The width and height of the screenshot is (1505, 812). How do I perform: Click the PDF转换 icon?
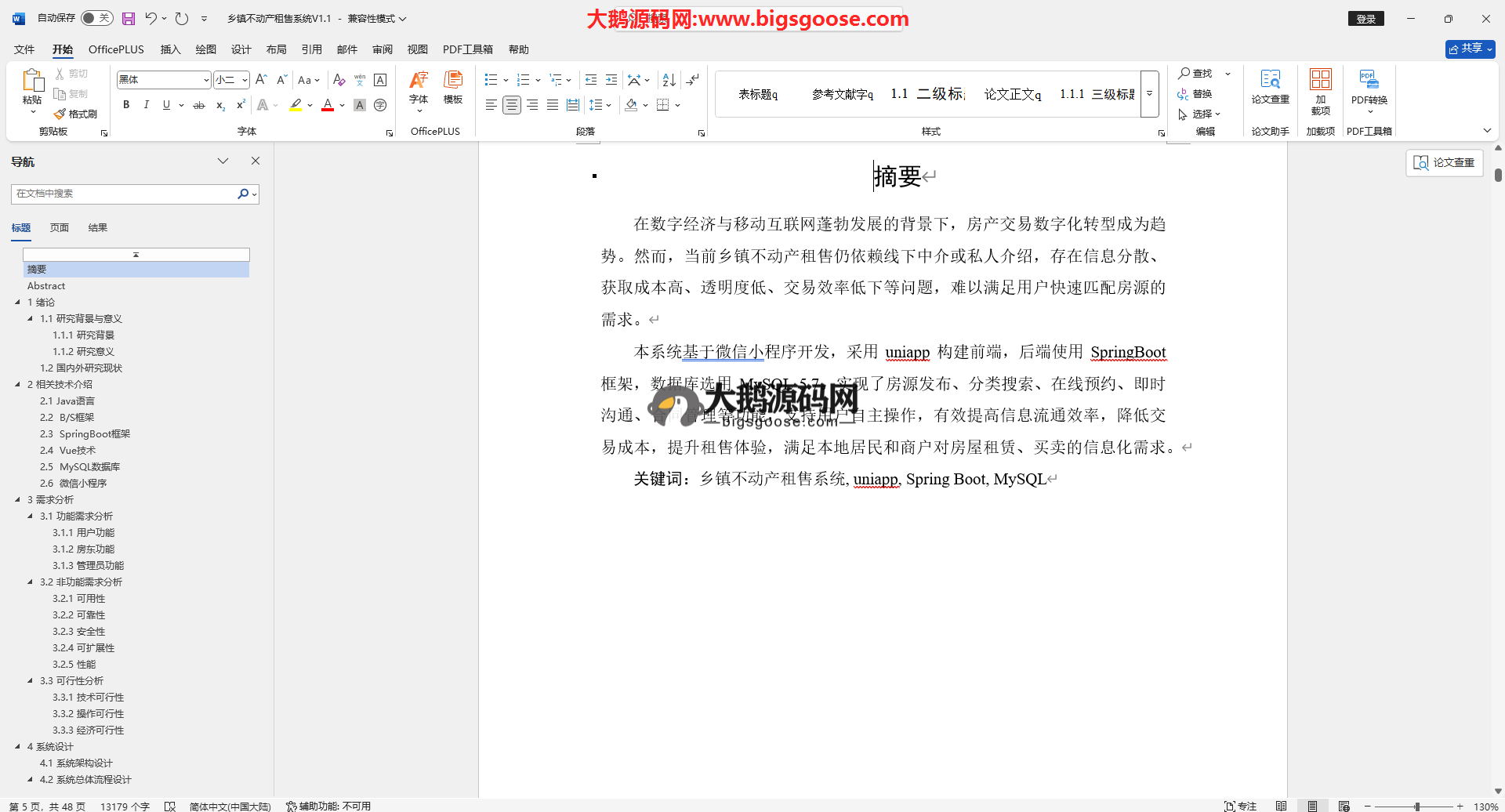1369,86
